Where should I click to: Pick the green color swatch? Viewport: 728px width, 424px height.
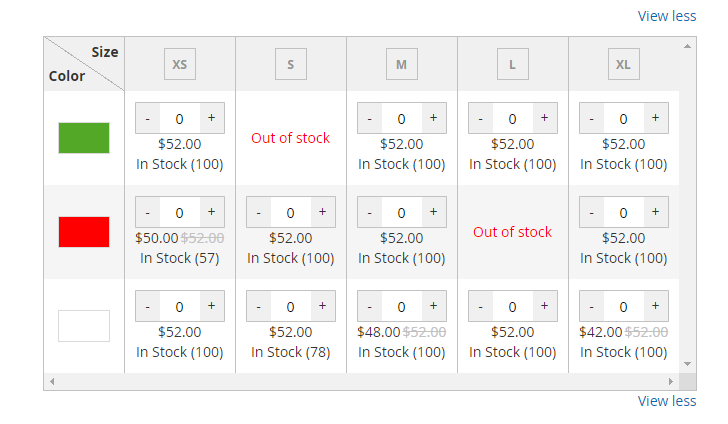84,138
